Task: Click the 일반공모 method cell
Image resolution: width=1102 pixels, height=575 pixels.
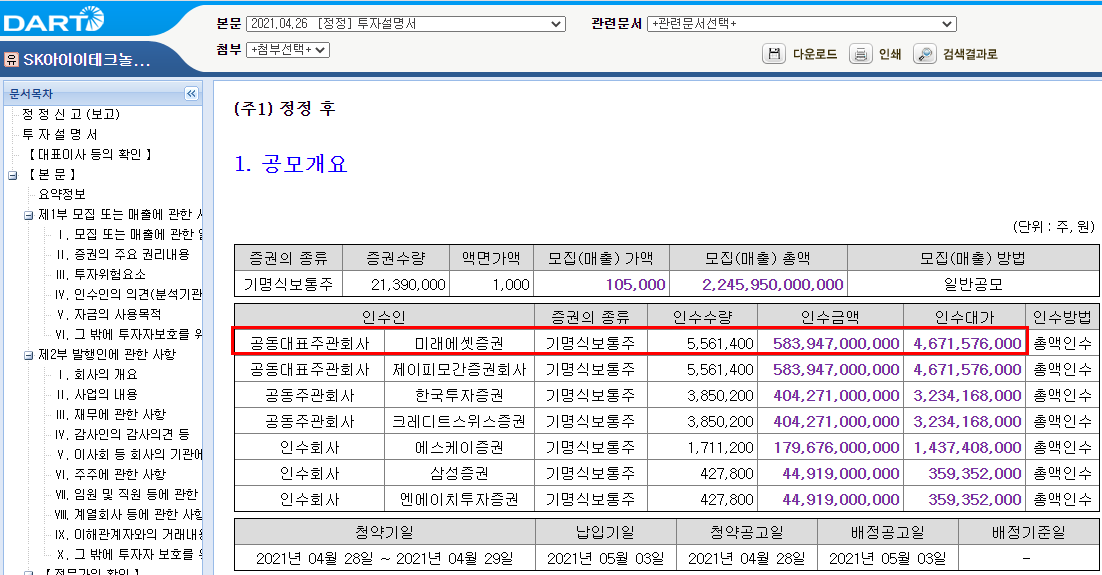Action: (x=973, y=284)
